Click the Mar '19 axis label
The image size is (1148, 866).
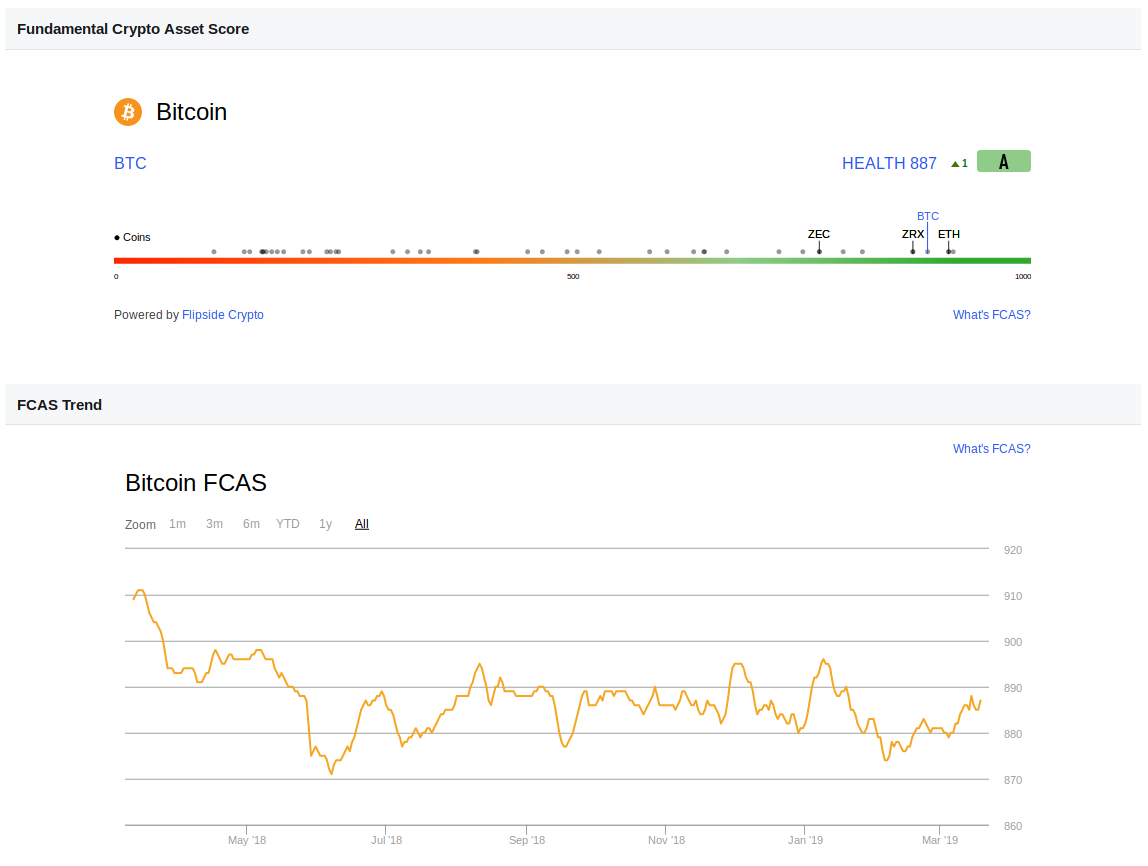[939, 840]
